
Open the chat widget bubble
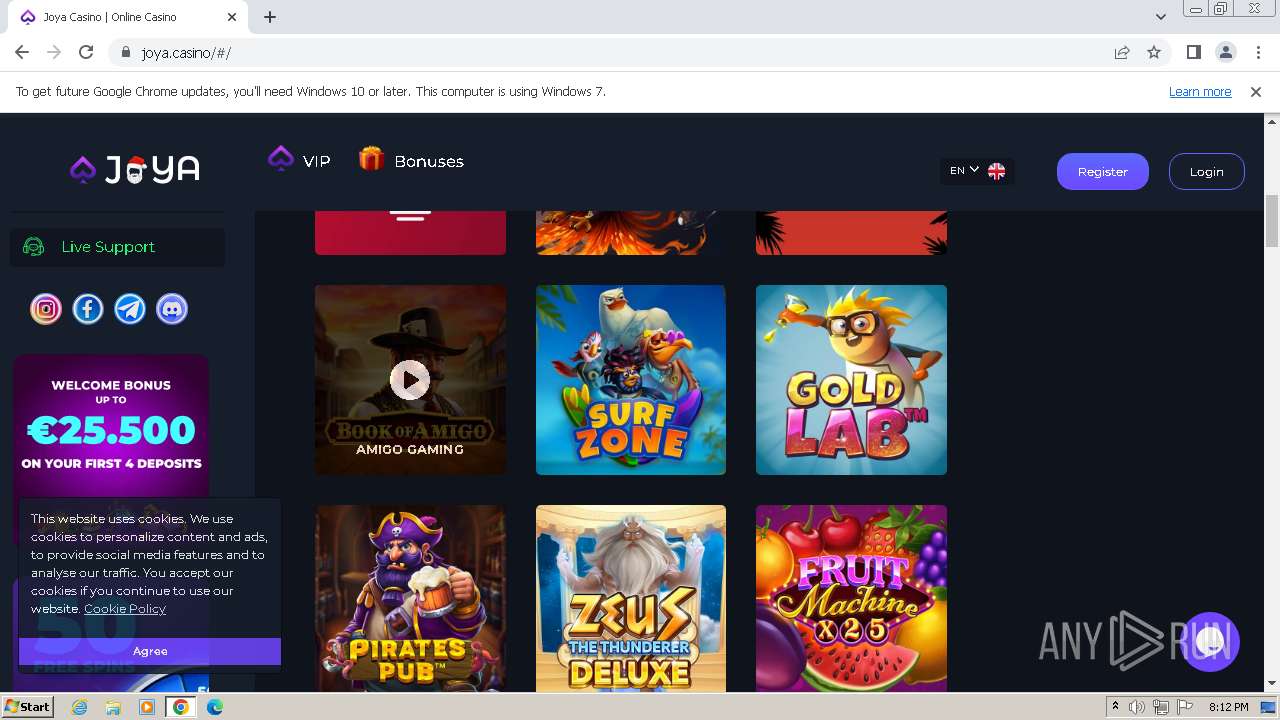pos(1210,642)
